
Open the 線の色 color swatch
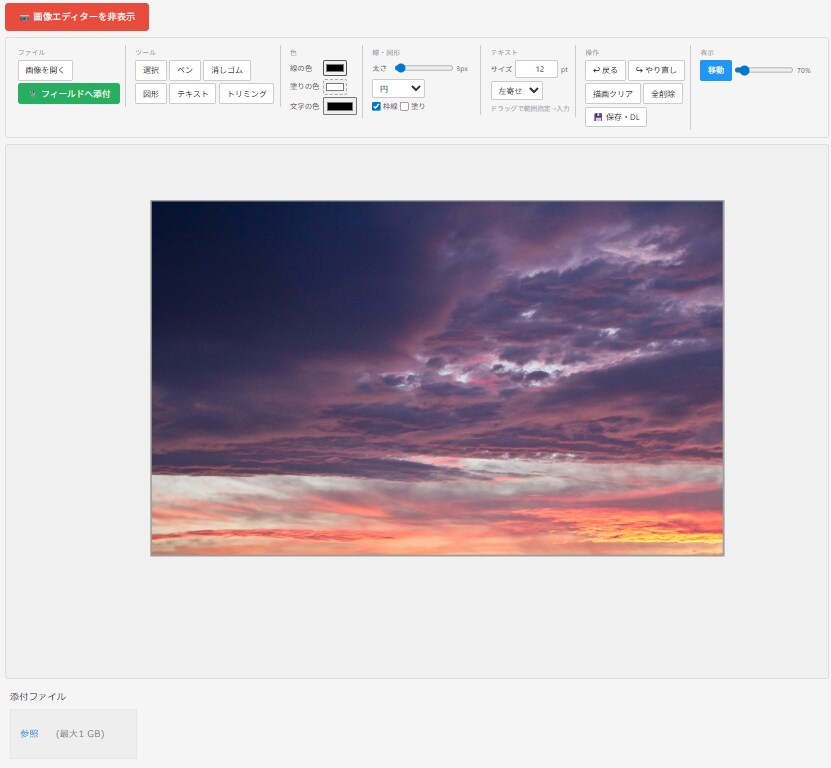(335, 68)
